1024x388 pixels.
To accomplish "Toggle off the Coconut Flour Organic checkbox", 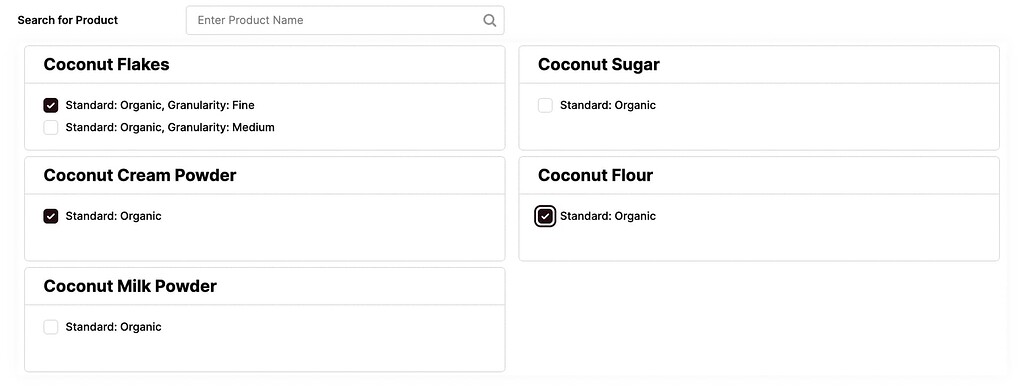I will point(545,216).
